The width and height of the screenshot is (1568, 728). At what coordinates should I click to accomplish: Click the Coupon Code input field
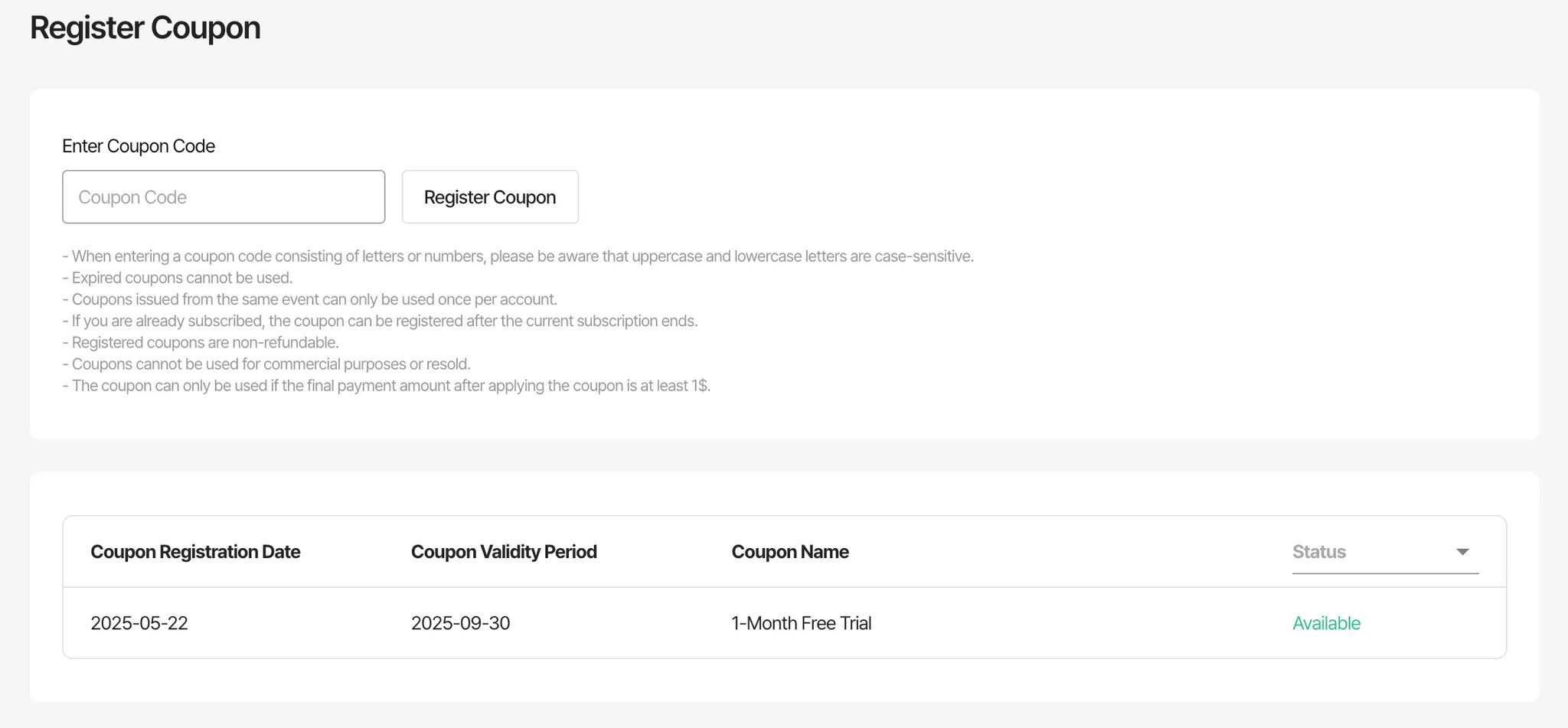click(x=223, y=197)
